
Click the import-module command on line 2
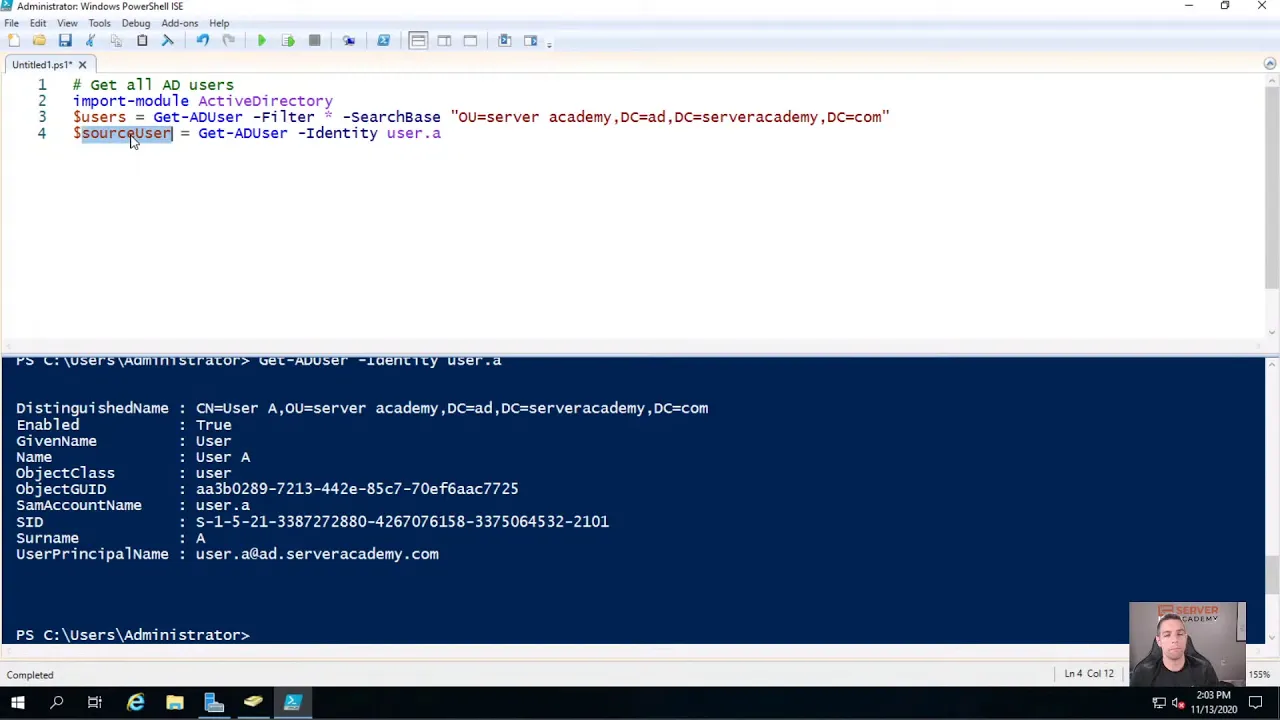[131, 101]
